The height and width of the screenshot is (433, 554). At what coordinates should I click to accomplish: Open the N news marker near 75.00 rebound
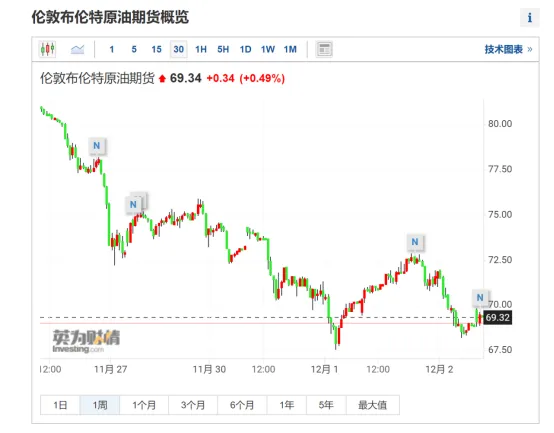coord(133,204)
